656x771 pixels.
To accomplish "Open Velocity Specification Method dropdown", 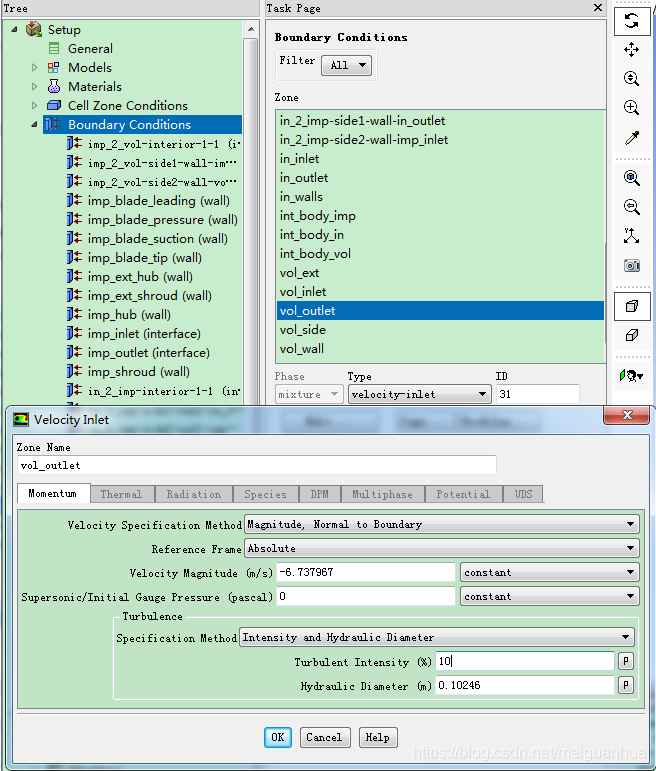I will click(441, 524).
